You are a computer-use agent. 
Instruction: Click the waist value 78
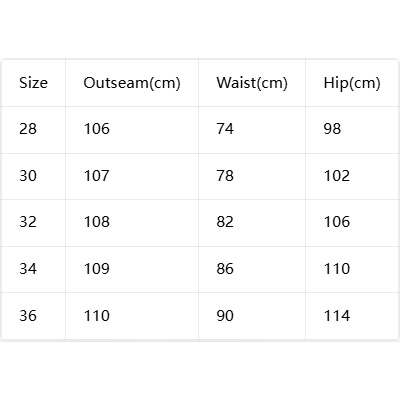[x=225, y=176]
